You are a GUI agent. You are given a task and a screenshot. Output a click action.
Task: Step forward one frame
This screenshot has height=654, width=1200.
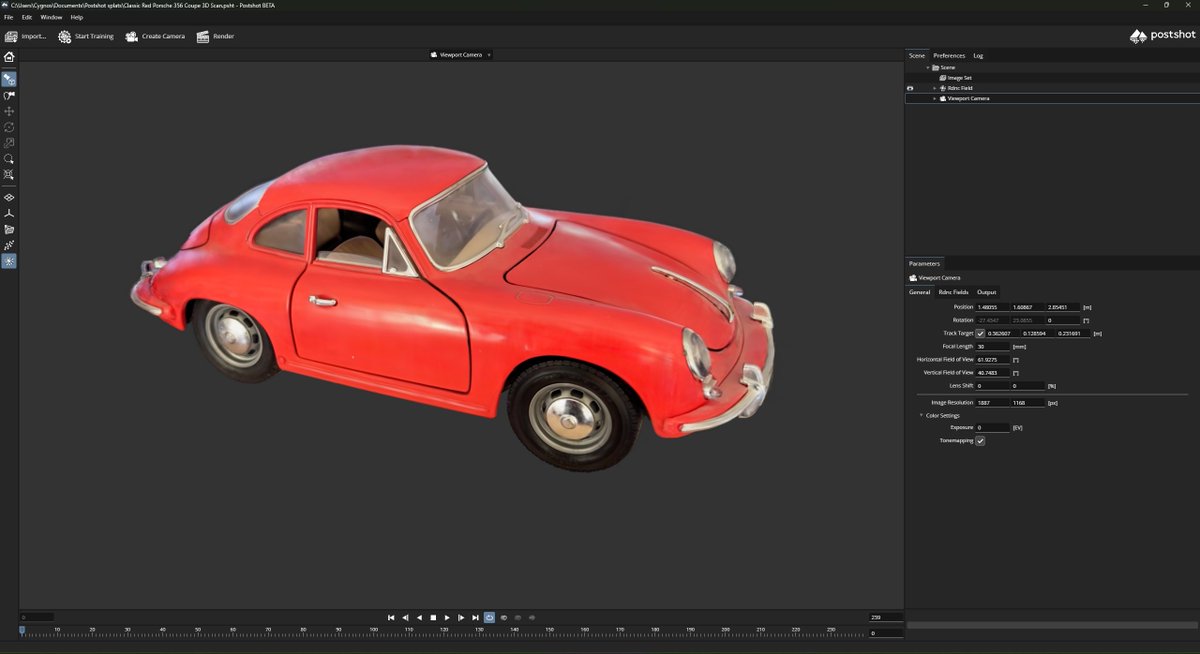pos(461,618)
